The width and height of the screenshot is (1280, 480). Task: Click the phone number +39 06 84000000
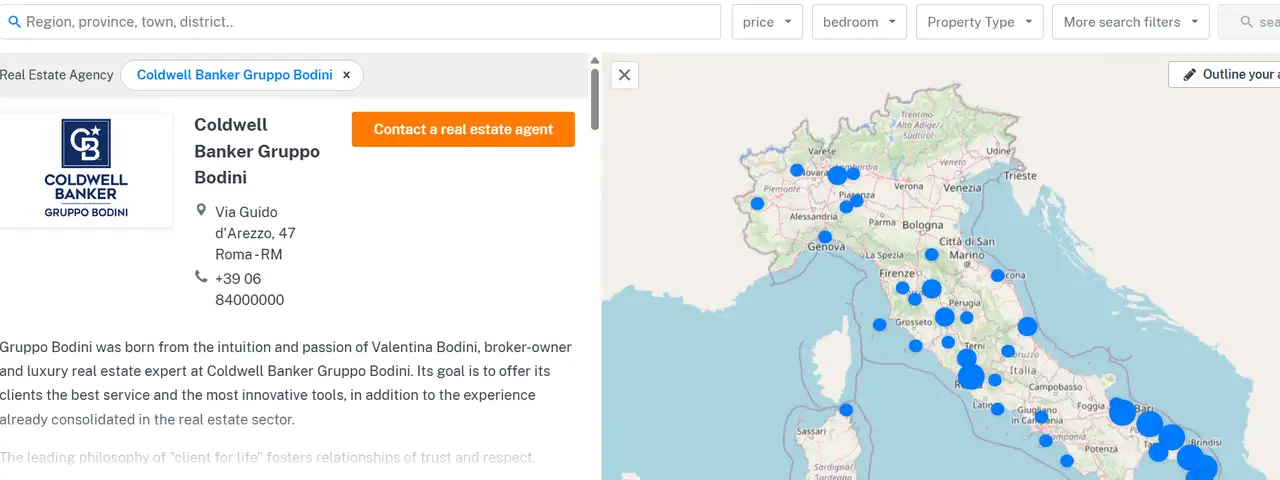click(250, 289)
